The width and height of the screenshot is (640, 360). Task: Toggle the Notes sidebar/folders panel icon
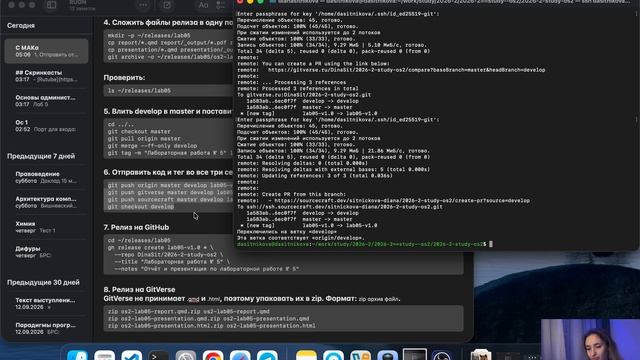pos(51,5)
